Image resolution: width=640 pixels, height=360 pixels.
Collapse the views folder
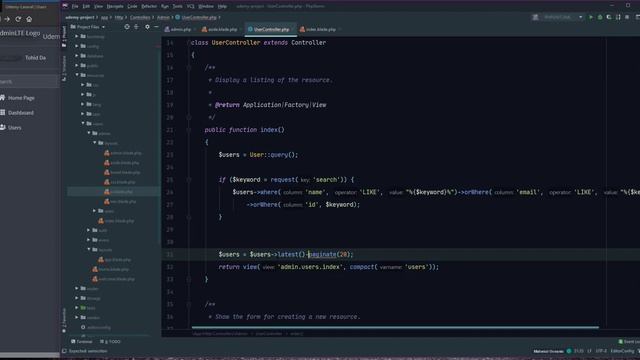[x=82, y=123]
